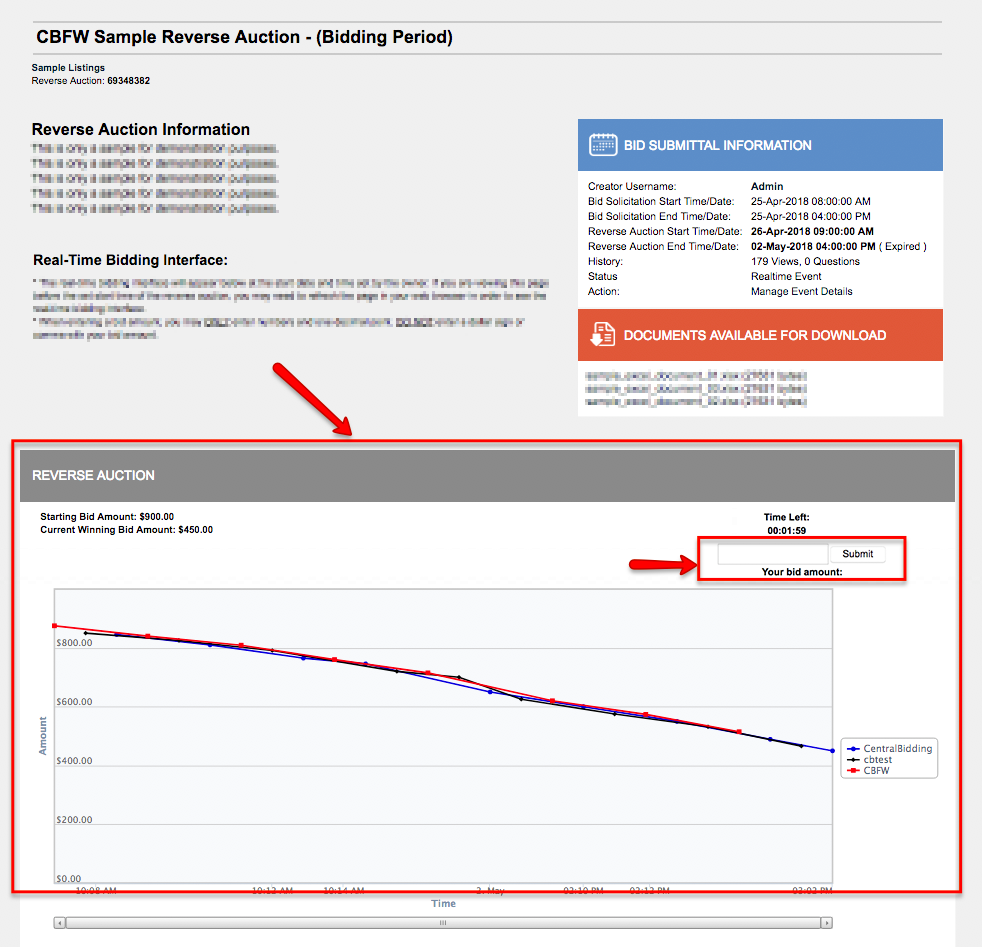Download the first listed sample document

(696, 376)
